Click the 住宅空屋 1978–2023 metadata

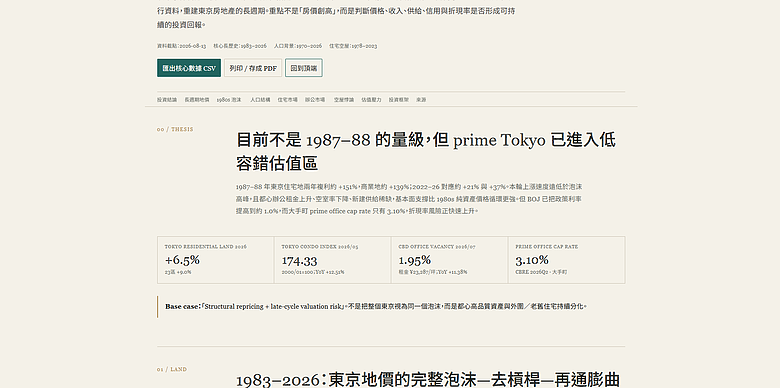click(x=353, y=46)
